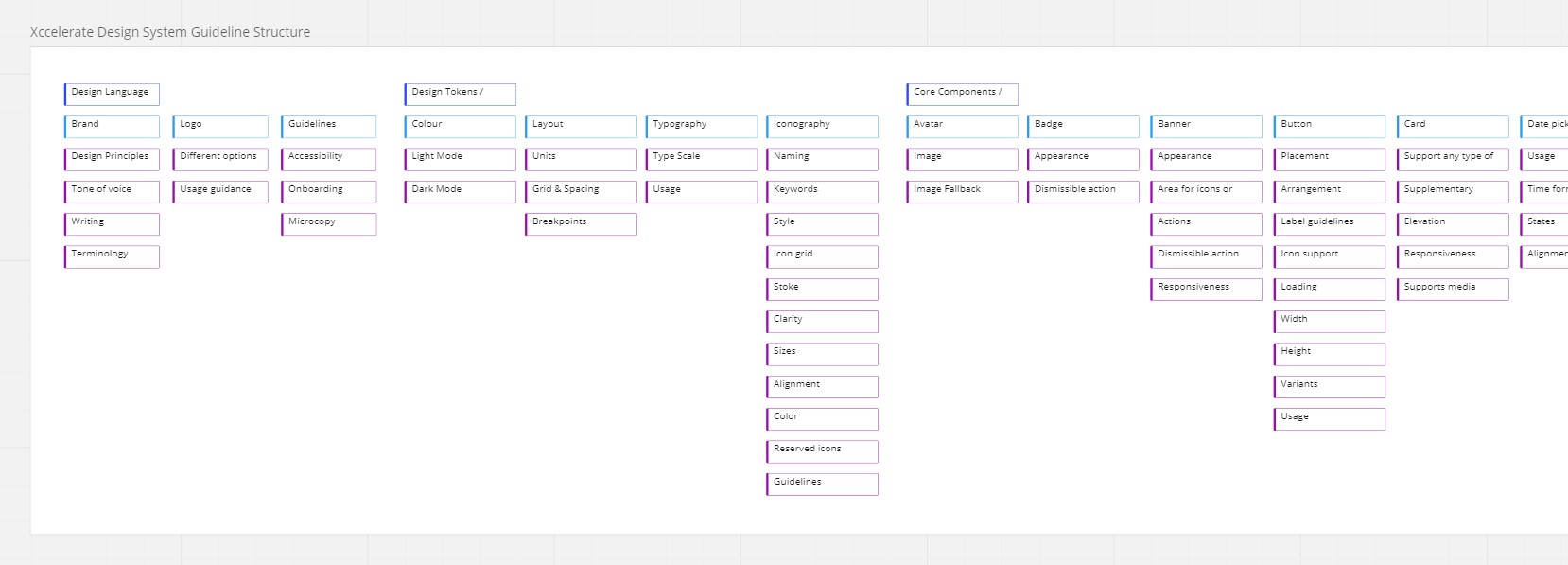Viewport: 1568px width, 565px height.
Task: Click the Terminology card
Action: (x=112, y=256)
